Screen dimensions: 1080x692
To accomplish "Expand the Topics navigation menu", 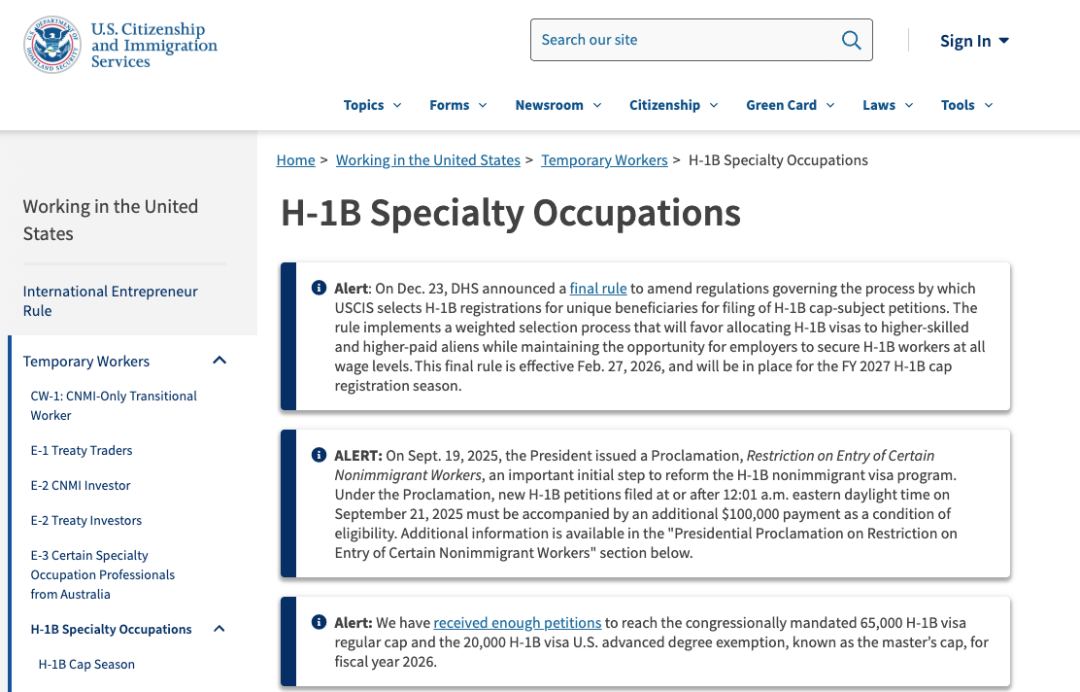I will pyautogui.click(x=372, y=105).
